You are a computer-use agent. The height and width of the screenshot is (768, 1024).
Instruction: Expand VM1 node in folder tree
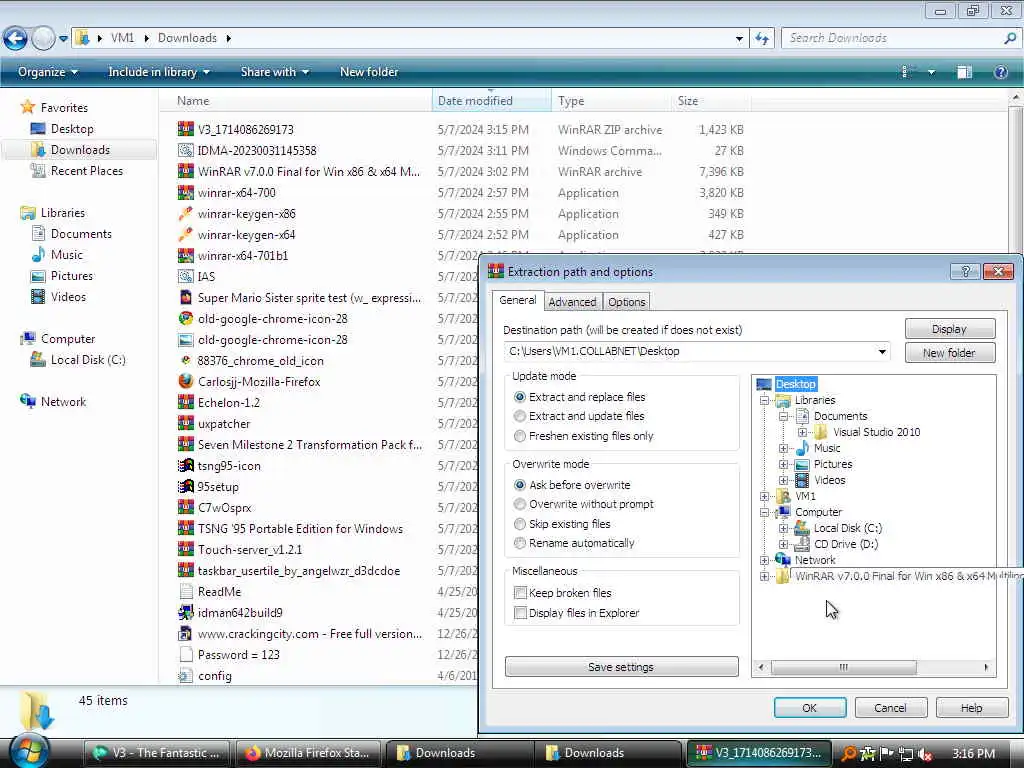tap(764, 496)
